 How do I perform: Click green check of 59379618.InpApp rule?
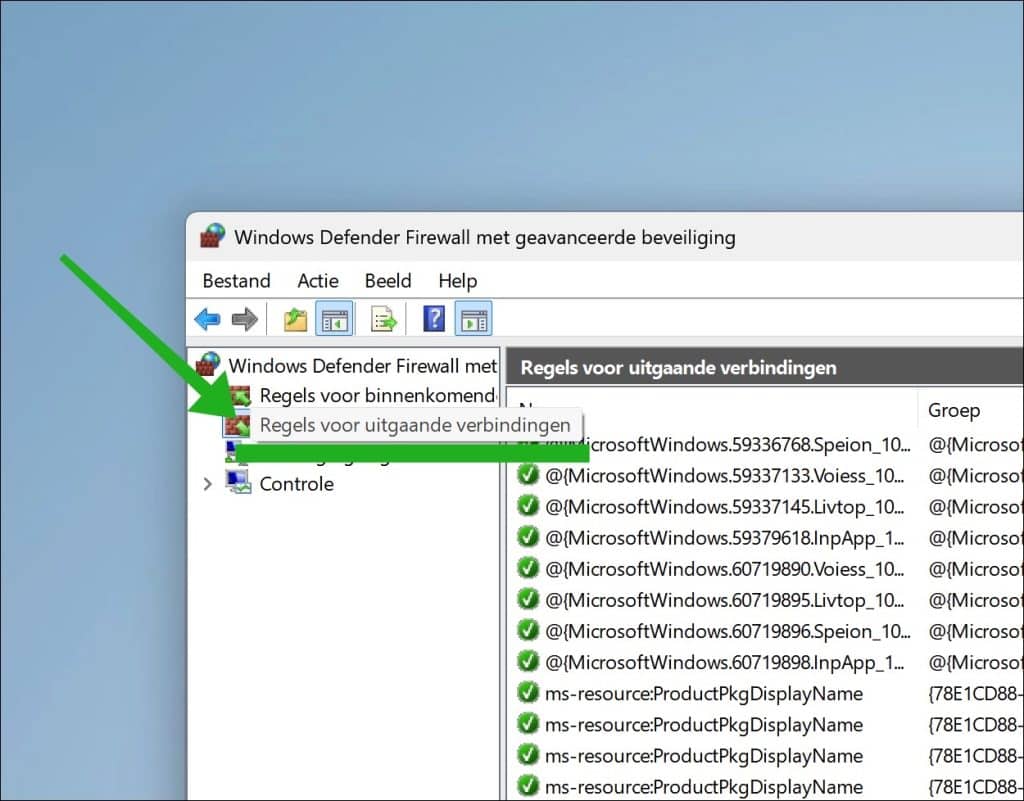pos(527,537)
